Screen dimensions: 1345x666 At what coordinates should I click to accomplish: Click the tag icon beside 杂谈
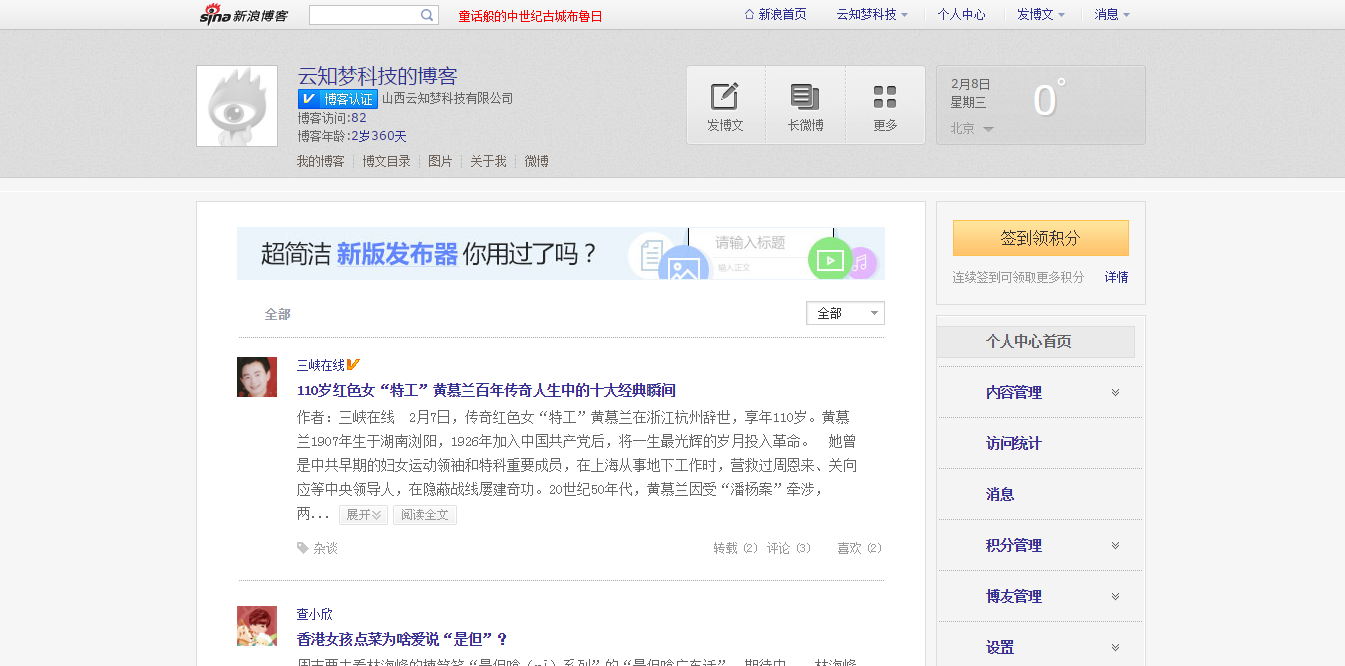point(303,548)
